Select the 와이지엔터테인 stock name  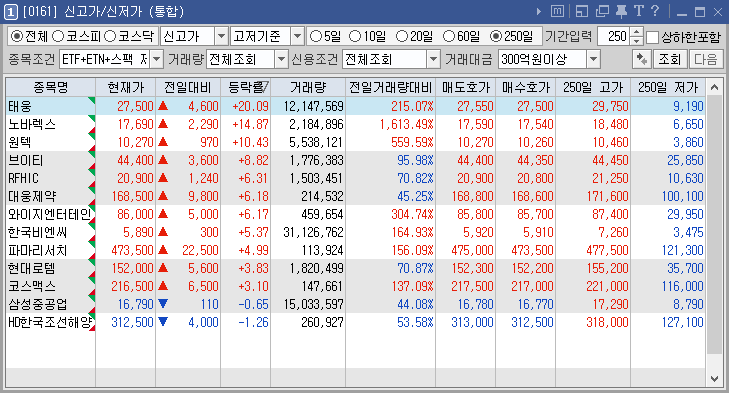pyautogui.click(x=49, y=214)
